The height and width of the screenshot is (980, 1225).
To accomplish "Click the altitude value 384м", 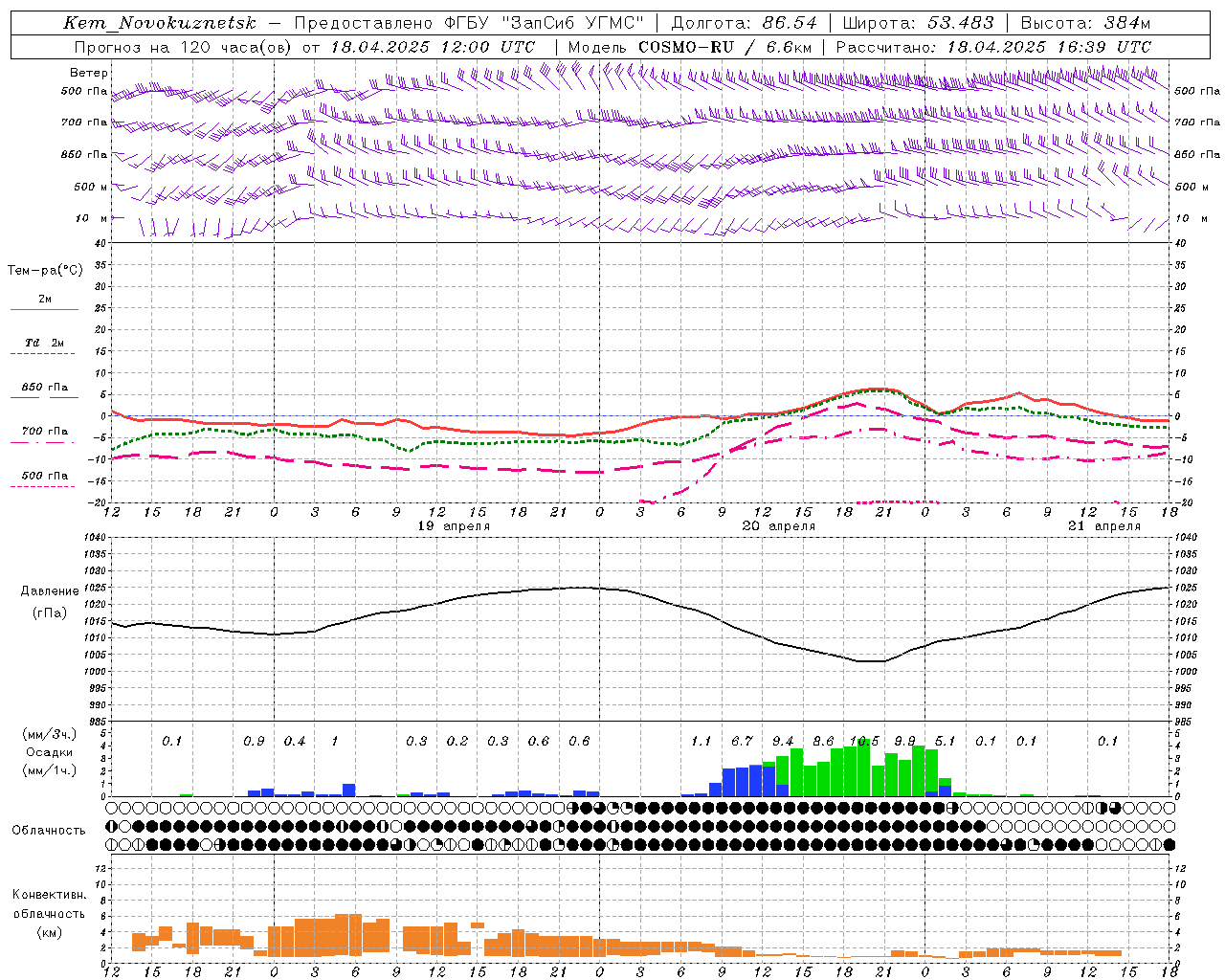I will click(1126, 23).
